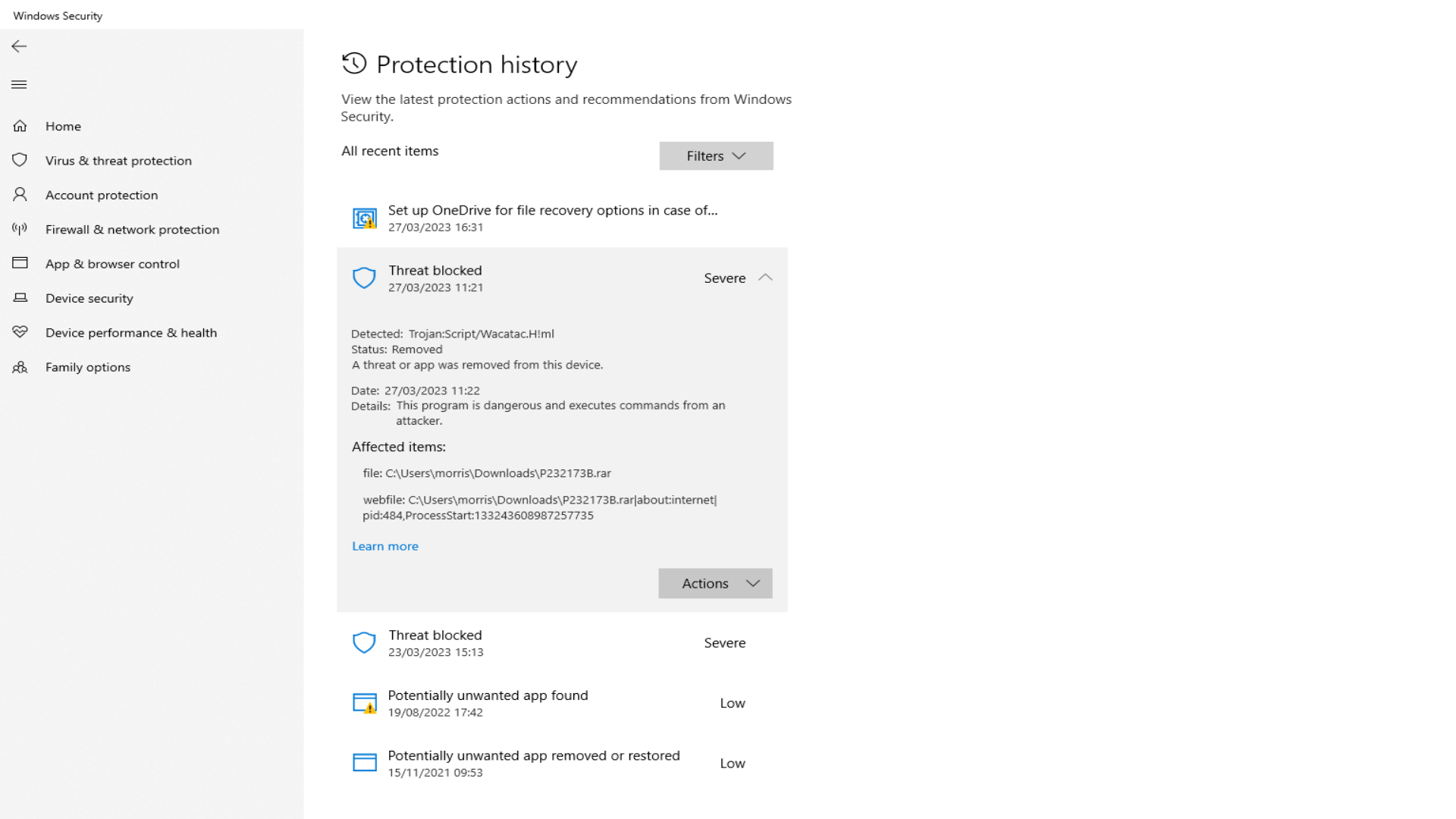This screenshot has height=819, width=1456.
Task: Click the Virus & threat protection shield icon
Action: [20, 160]
